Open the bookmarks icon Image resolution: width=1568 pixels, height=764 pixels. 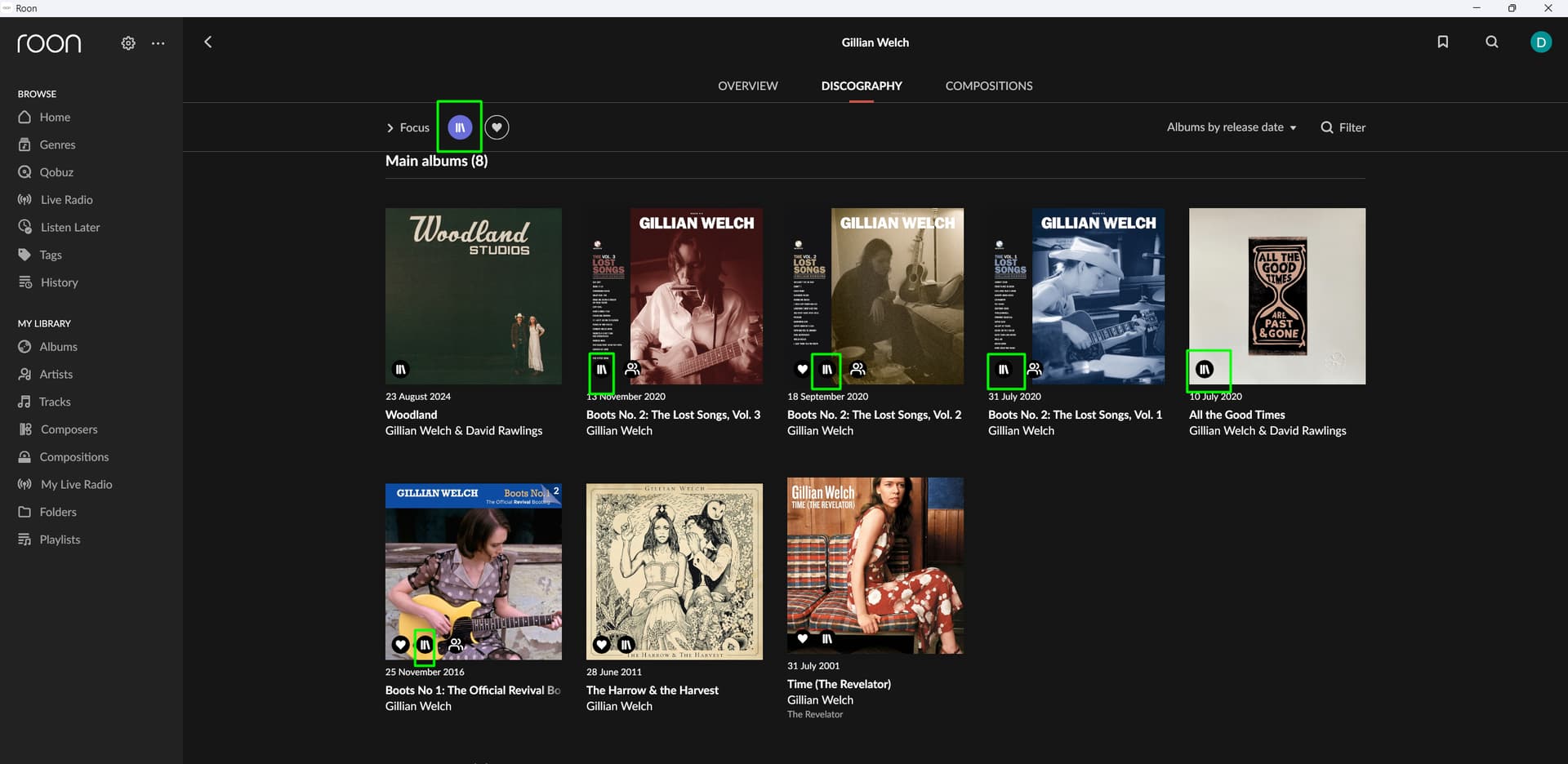pyautogui.click(x=1443, y=42)
